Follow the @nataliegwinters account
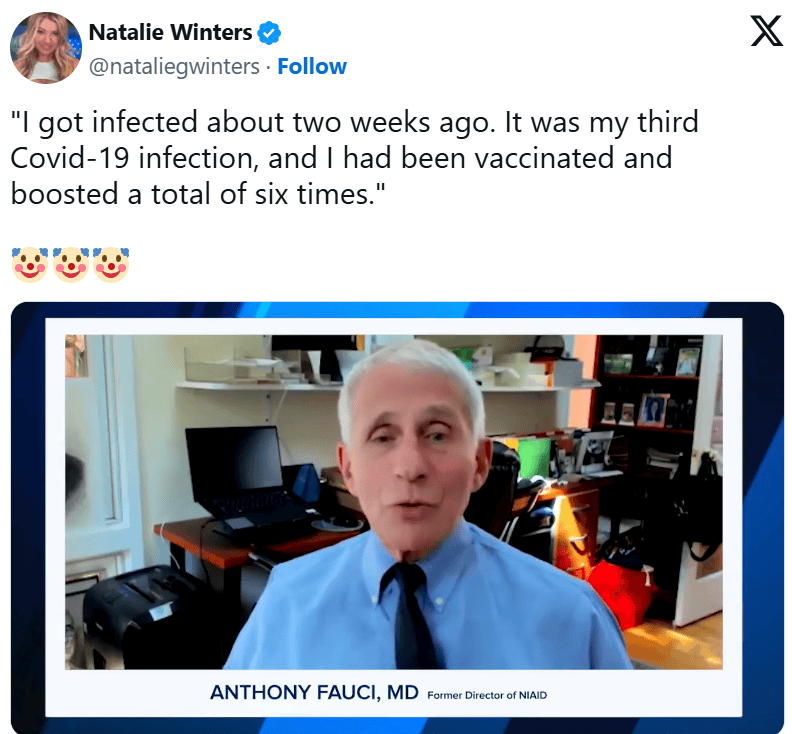Image resolution: width=792 pixels, height=734 pixels. pyautogui.click(x=312, y=66)
